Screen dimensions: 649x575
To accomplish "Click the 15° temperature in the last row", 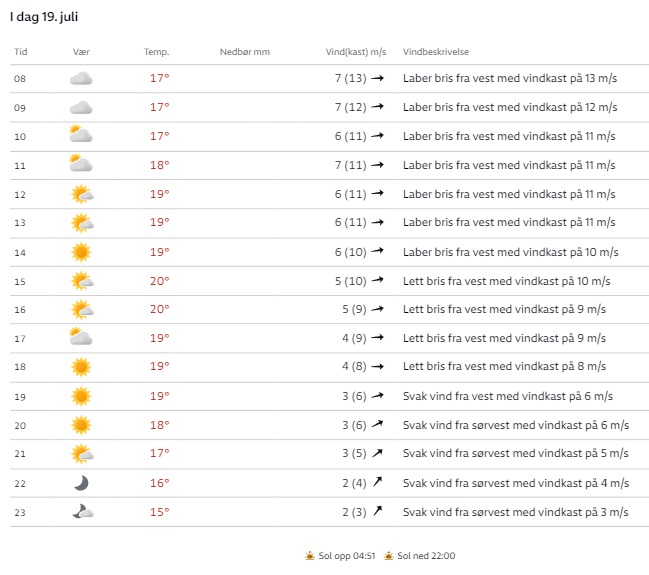I will click(x=160, y=512).
